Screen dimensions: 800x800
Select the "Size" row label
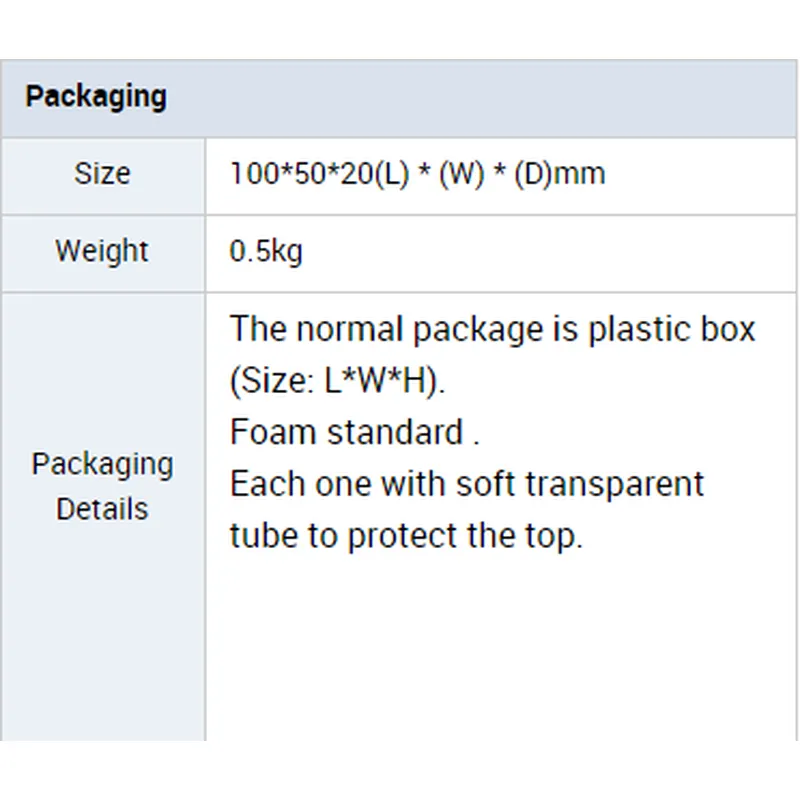pos(102,174)
